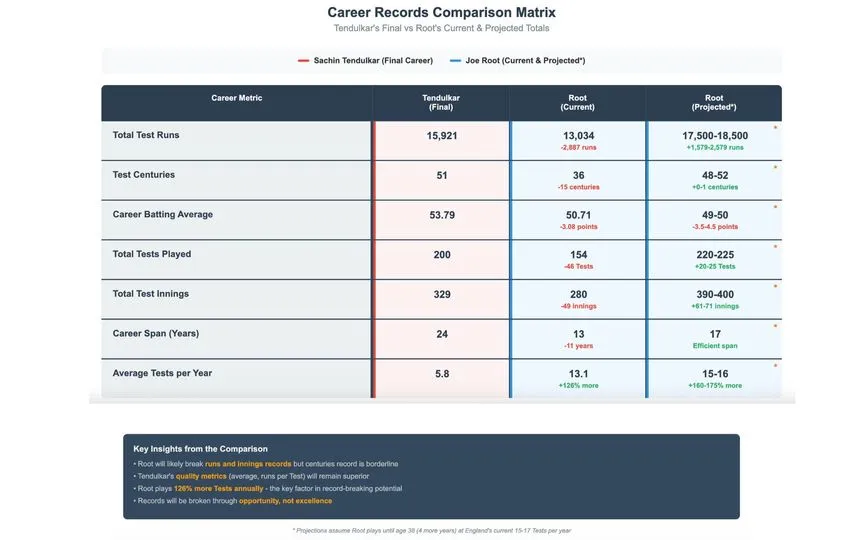Click the red Sachin Tendulkar legend line
The width and height of the screenshot is (864, 540).
[303, 61]
